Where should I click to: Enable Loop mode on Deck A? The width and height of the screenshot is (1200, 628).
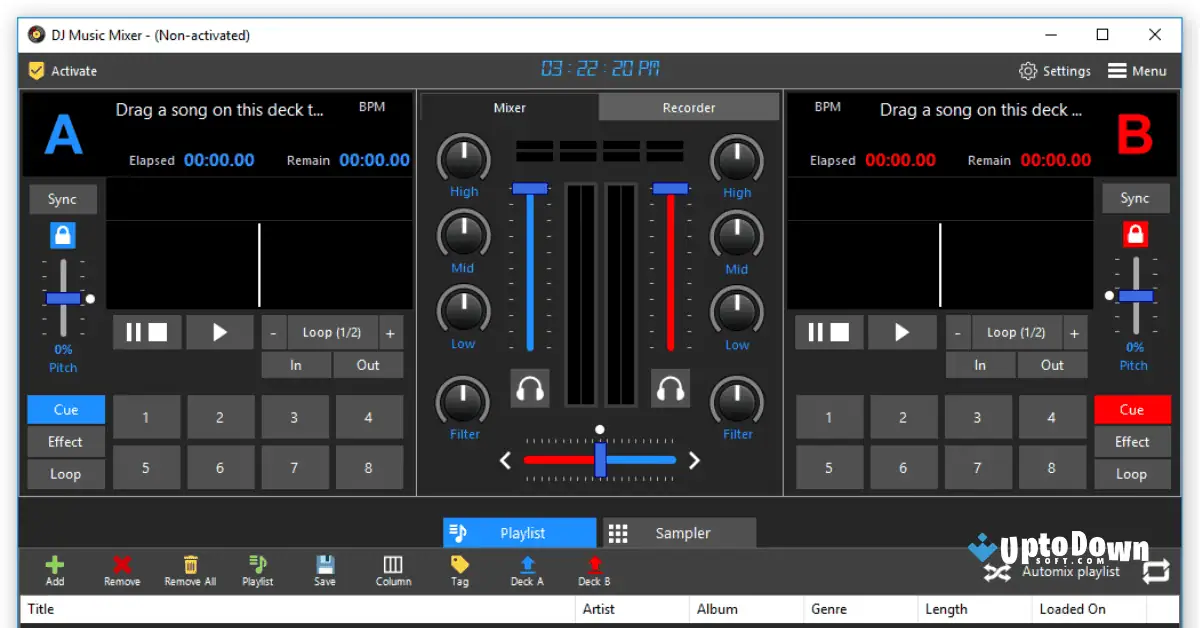(x=65, y=473)
